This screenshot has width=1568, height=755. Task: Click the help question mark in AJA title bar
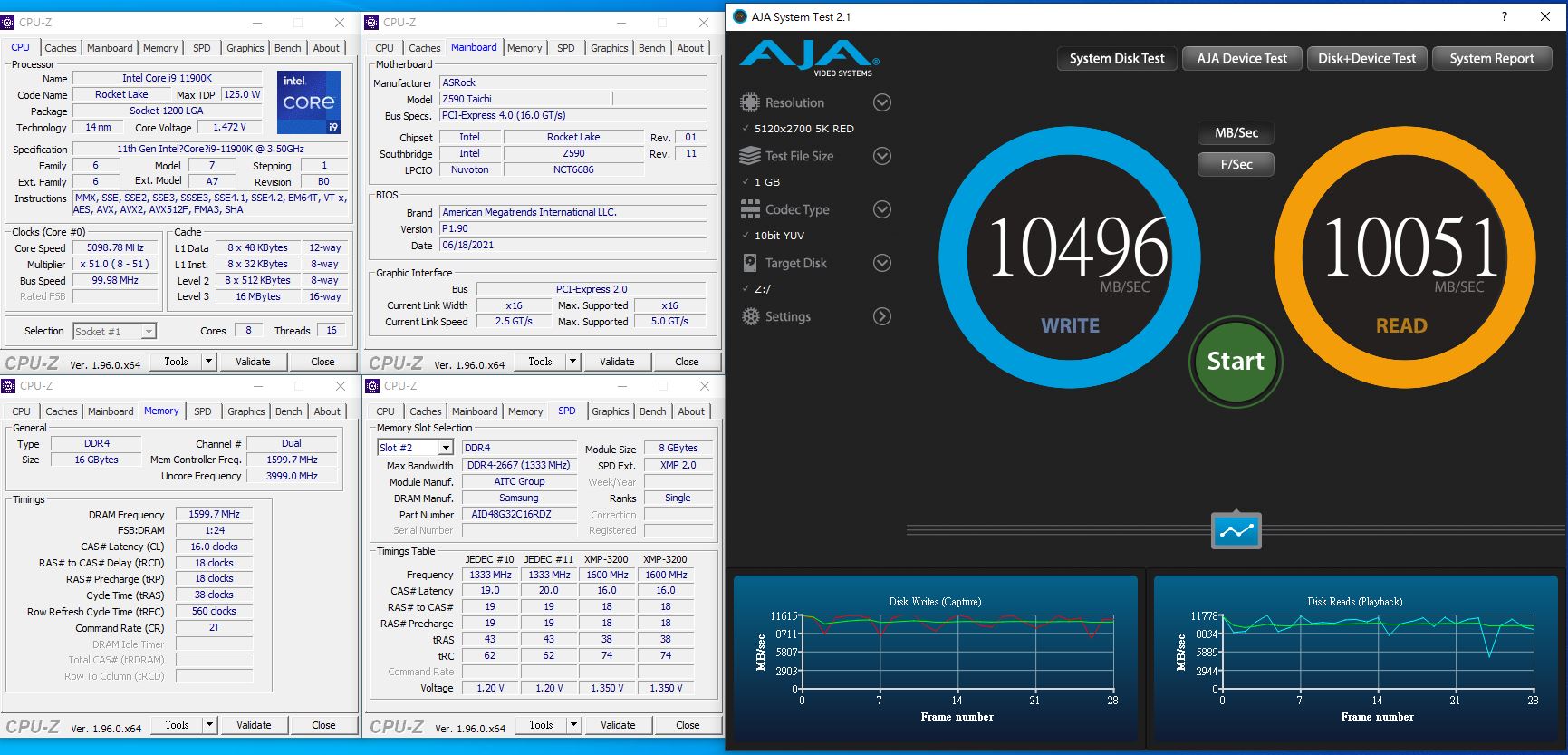[1505, 16]
